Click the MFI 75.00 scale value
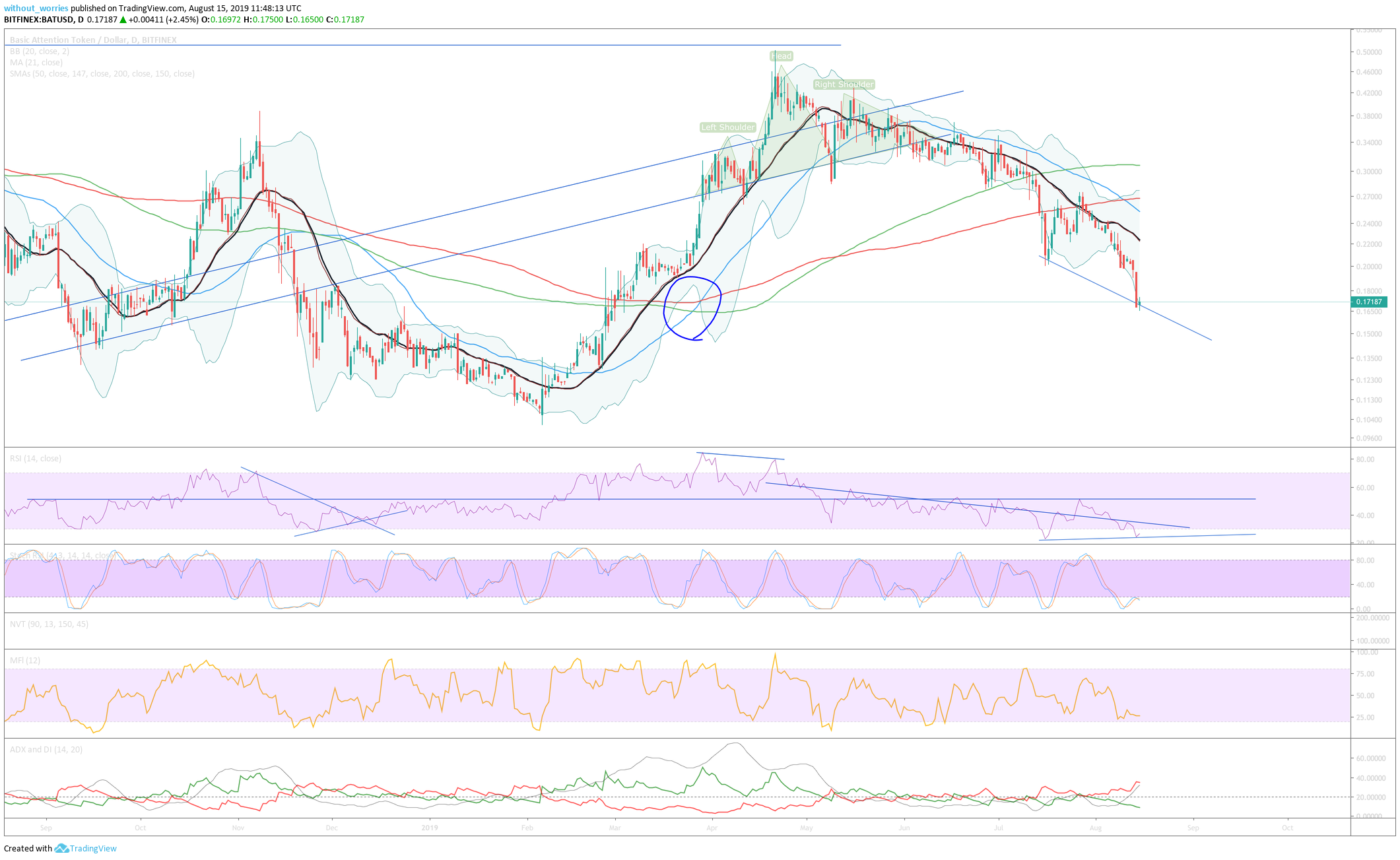Screen dimensions: 1400x860 pos(1365,674)
